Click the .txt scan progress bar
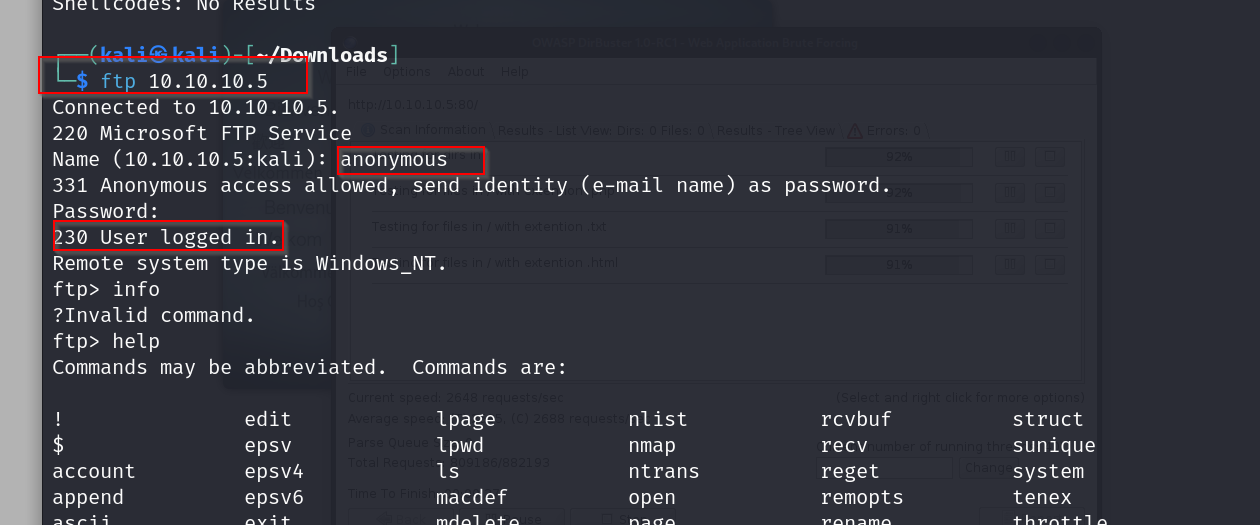This screenshot has height=525, width=1260. 898,229
